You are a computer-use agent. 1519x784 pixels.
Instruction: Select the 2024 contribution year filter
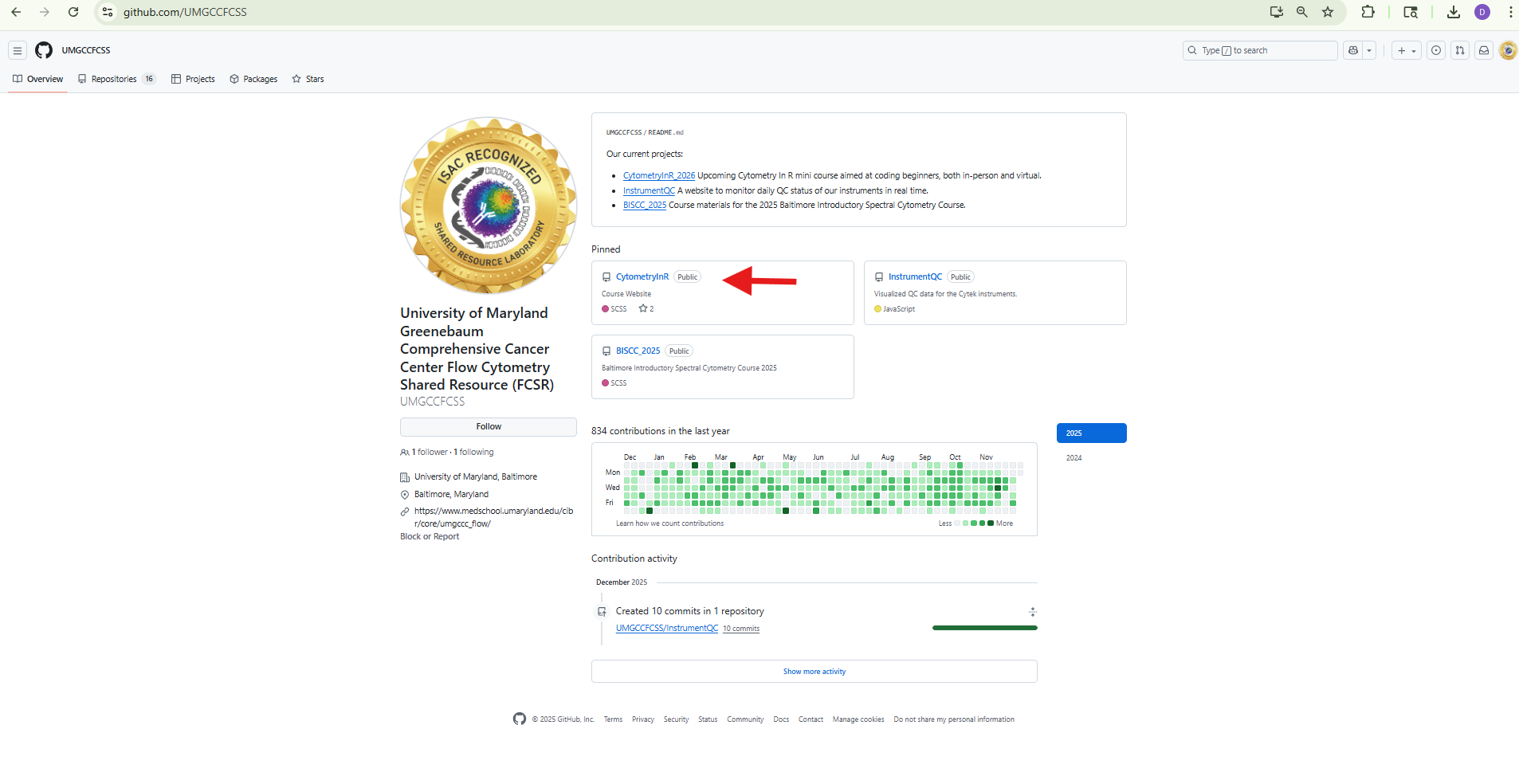click(1074, 458)
